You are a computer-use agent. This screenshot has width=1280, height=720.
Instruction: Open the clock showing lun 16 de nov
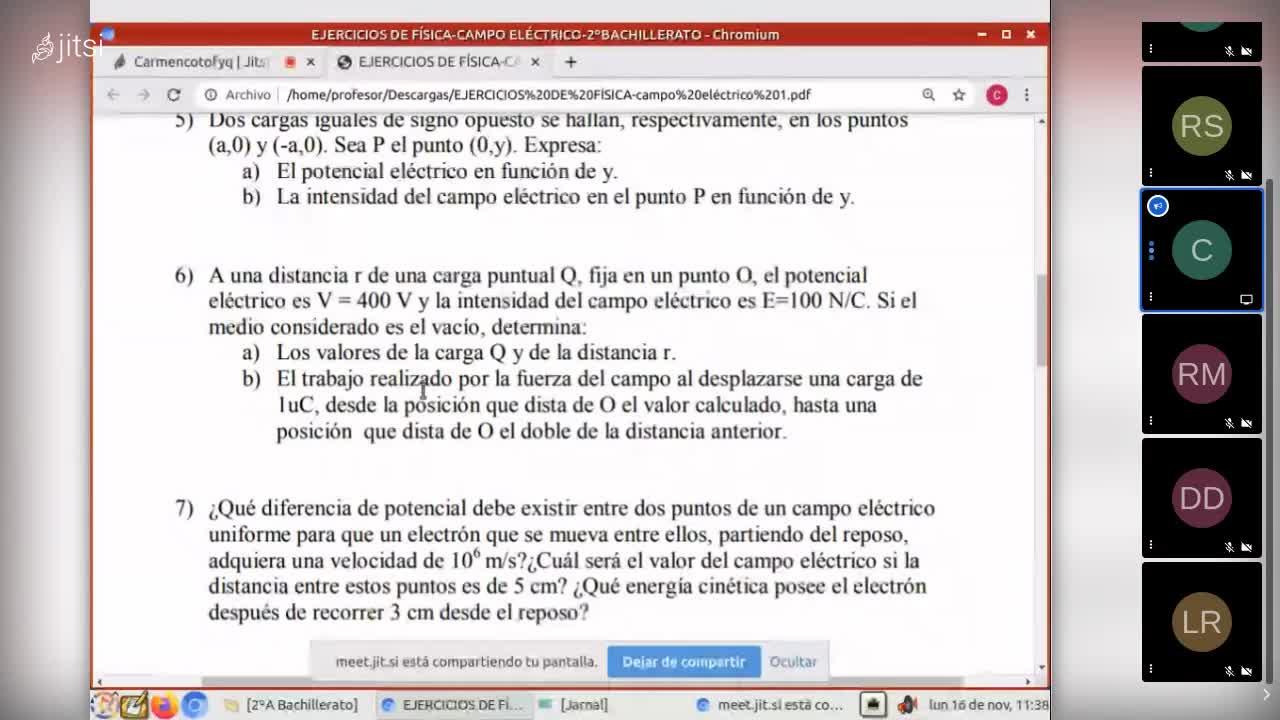[988, 705]
